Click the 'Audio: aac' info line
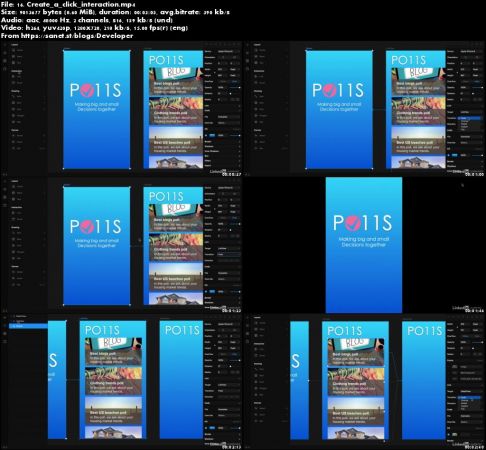The width and height of the screenshot is (486, 450). pos(87,20)
